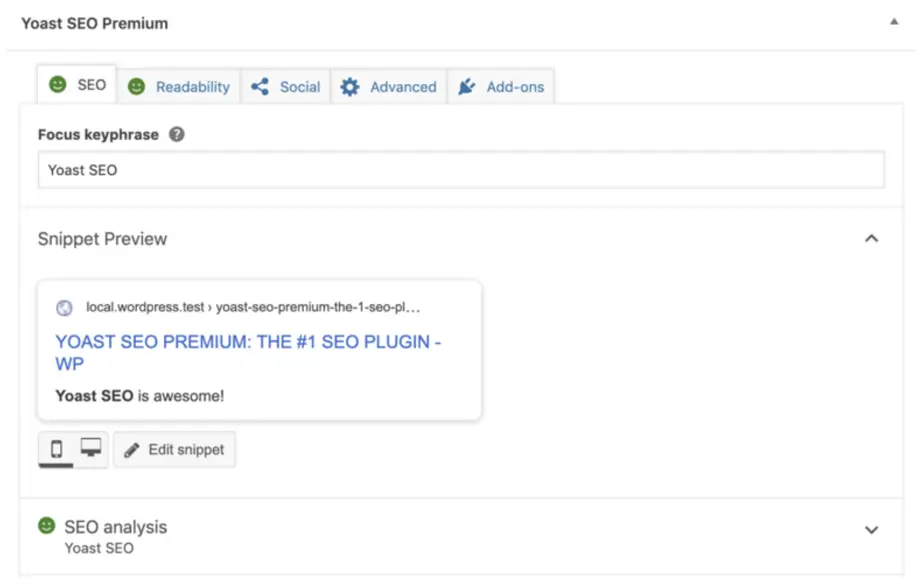
Task: Open Focus keyphrase help question mark
Action: (176, 135)
